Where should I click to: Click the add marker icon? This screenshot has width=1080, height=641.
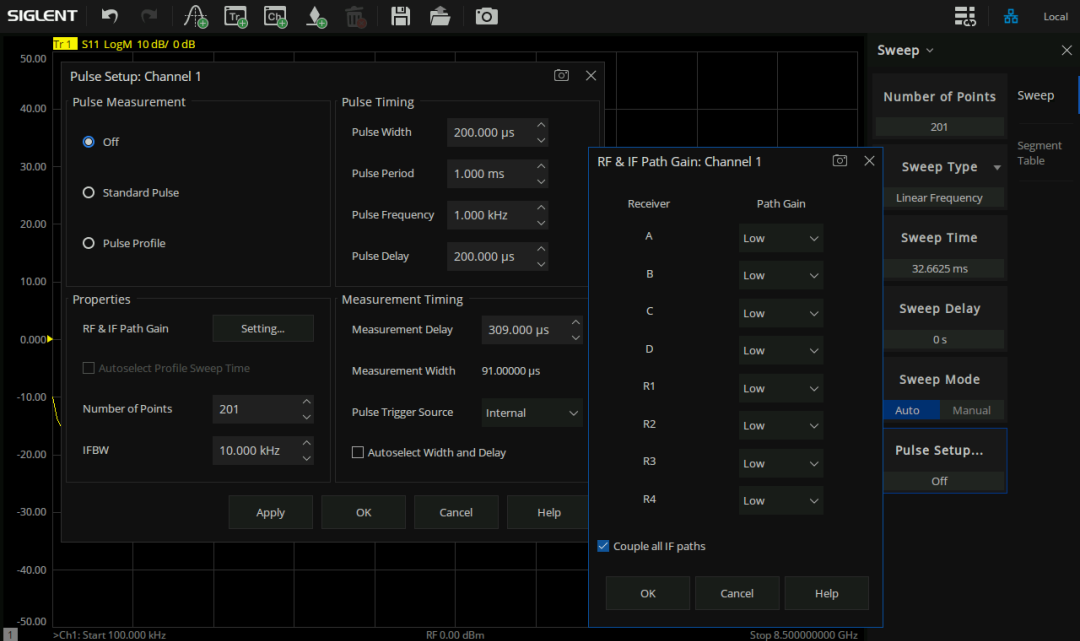coord(316,16)
